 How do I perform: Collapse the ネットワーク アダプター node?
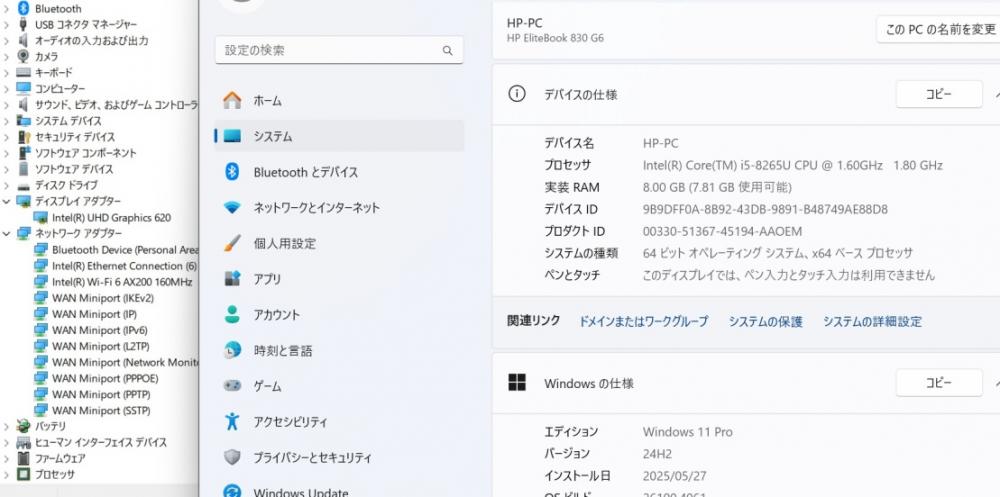(x=6, y=234)
